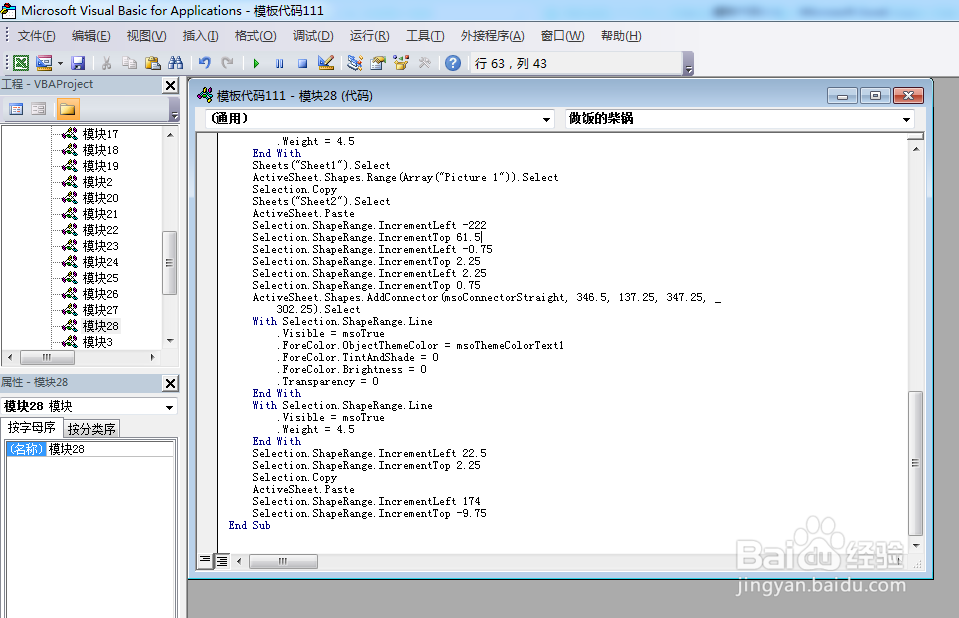Screen dimensions: 959x618
Task: Select 模块2 in project tree
Action: click(97, 182)
